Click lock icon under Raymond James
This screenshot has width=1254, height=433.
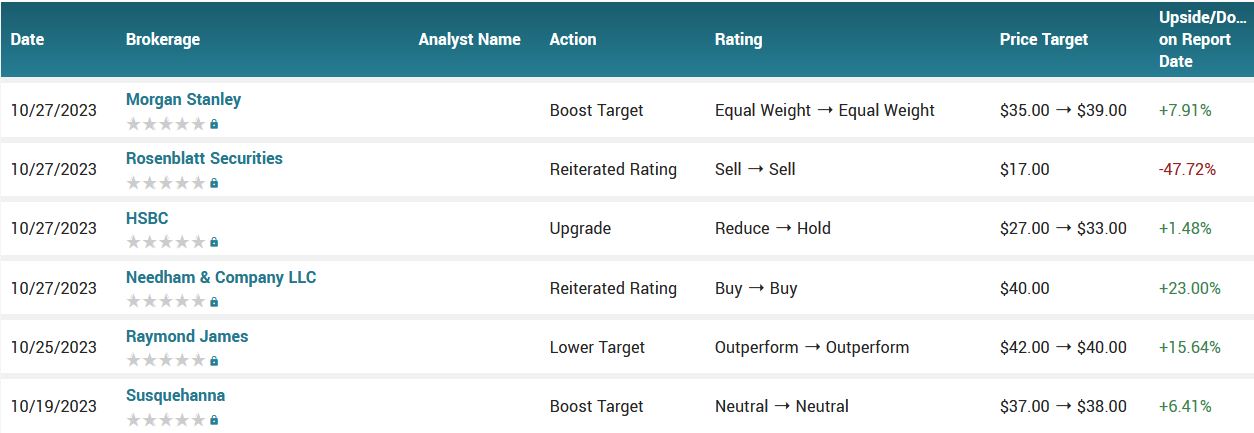tap(214, 361)
